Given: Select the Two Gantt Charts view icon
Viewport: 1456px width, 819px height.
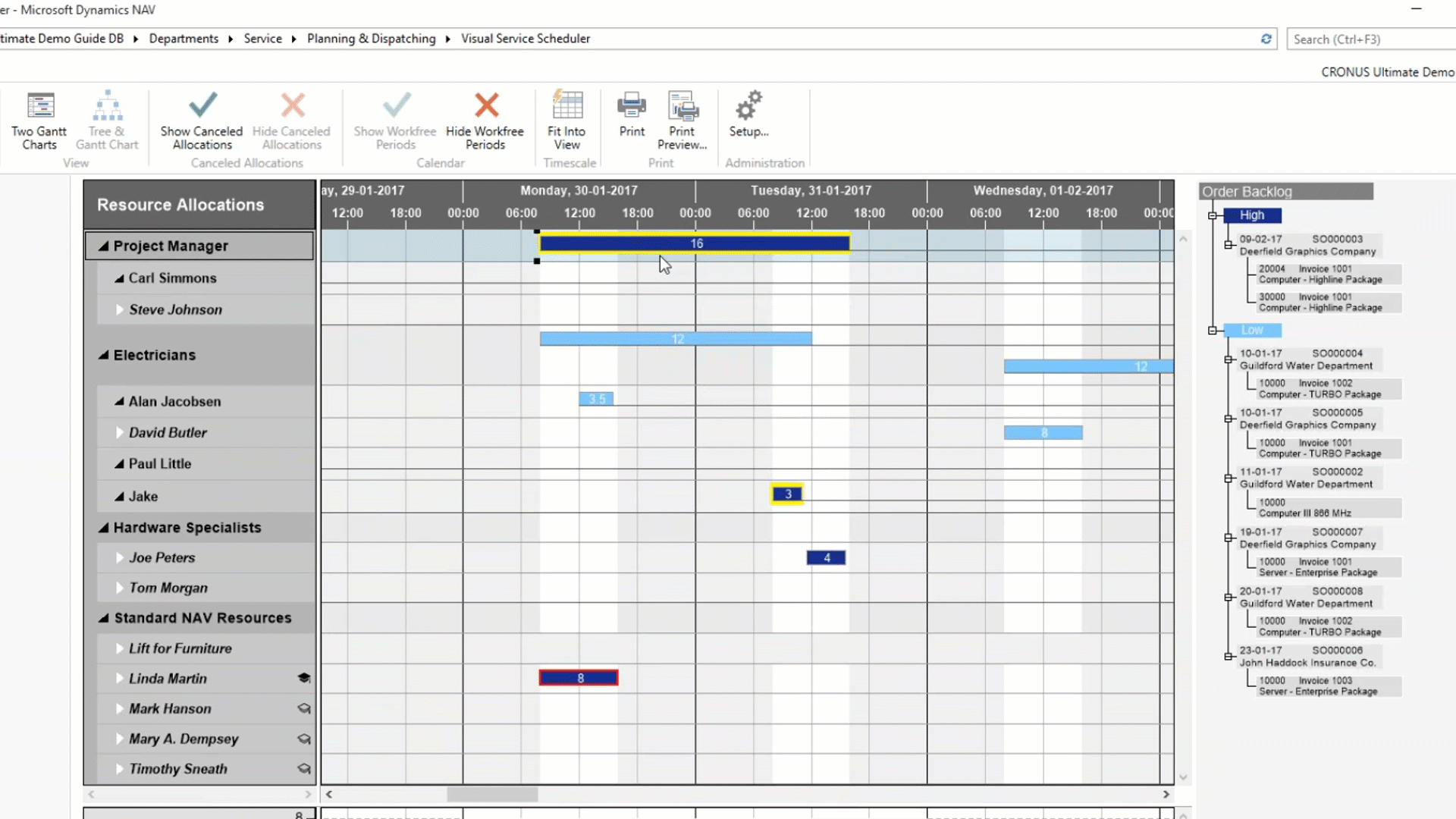Looking at the screenshot, I should [39, 118].
